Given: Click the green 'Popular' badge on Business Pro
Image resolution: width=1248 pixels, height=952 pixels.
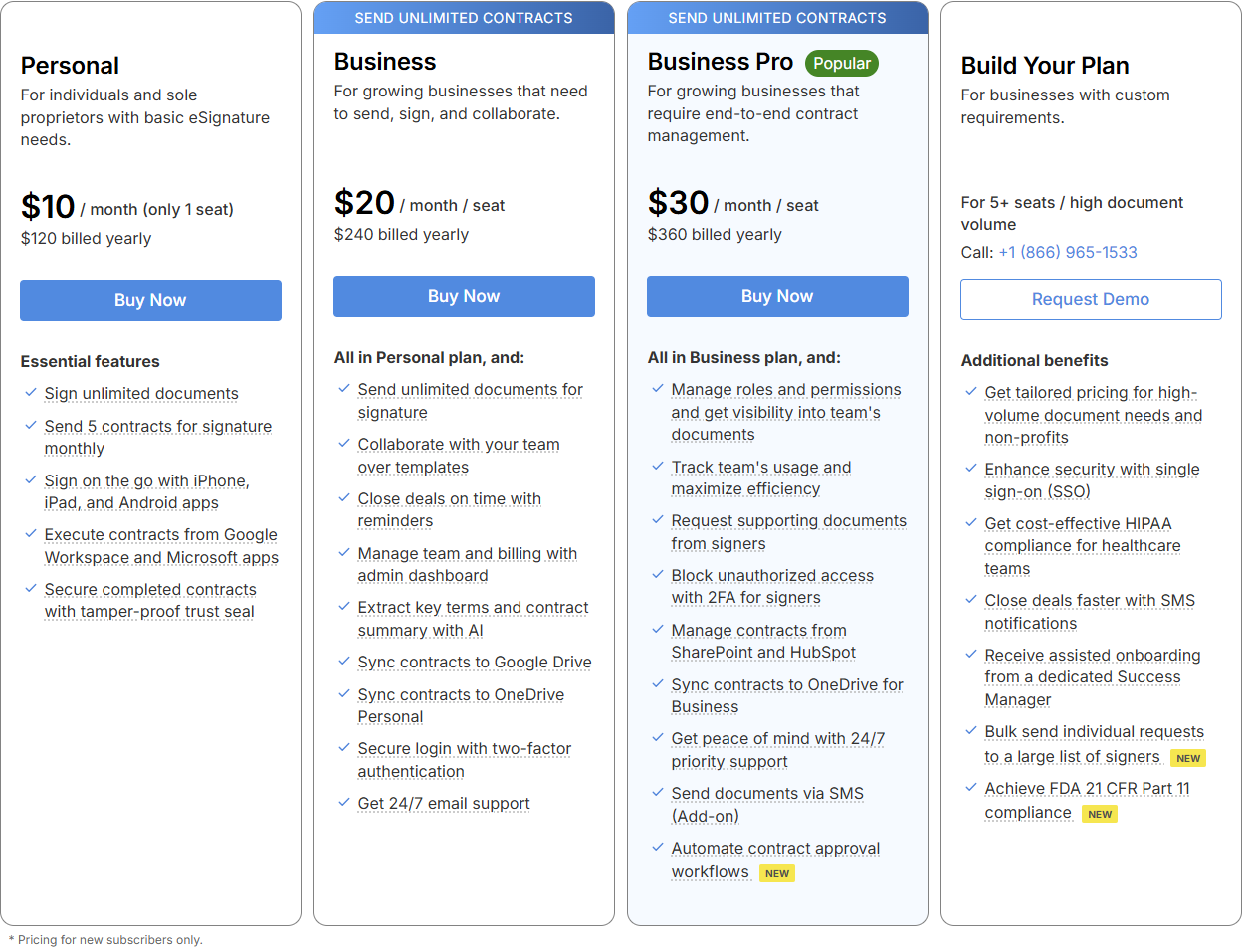Looking at the screenshot, I should [841, 63].
